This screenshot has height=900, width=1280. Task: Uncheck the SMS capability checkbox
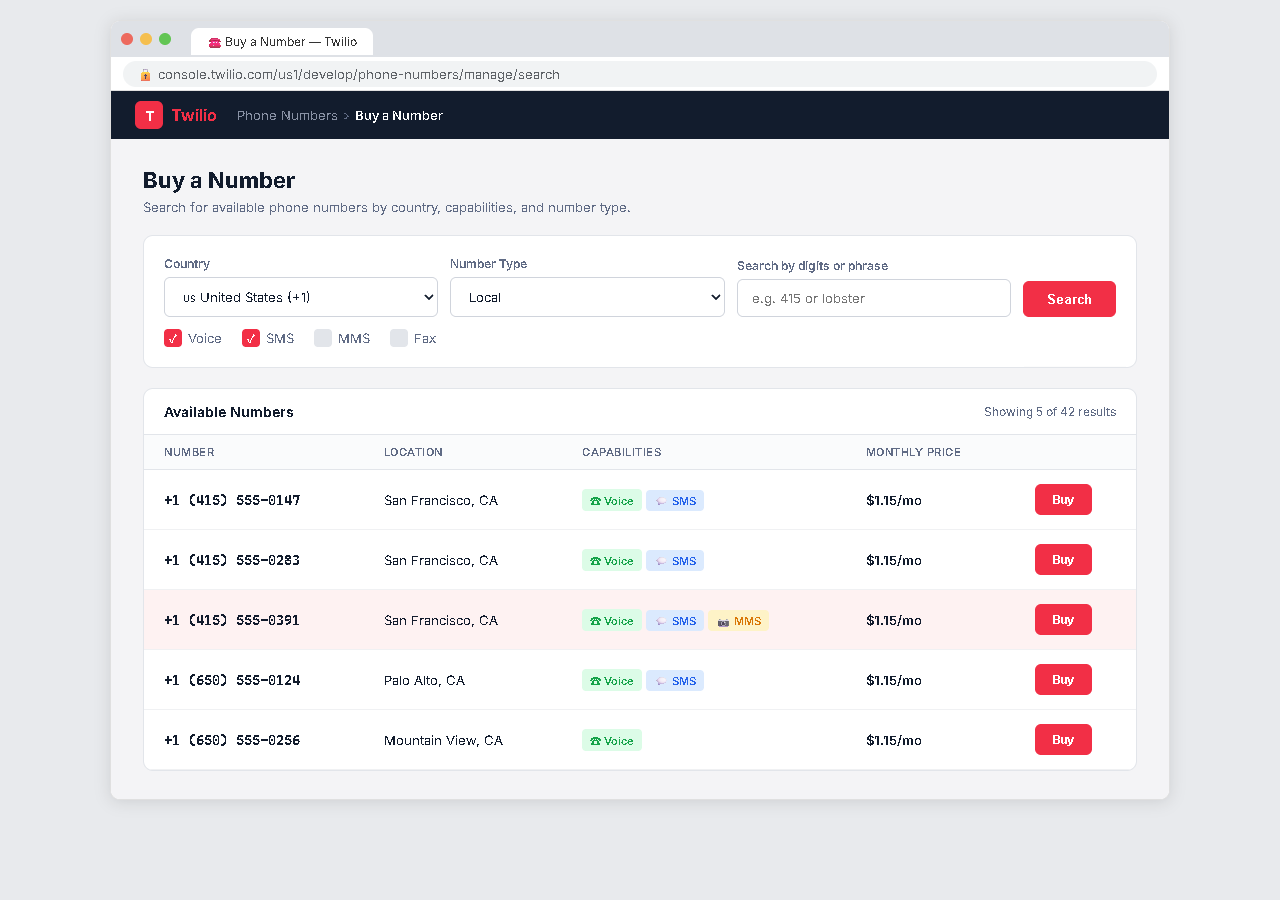pyautogui.click(x=251, y=338)
